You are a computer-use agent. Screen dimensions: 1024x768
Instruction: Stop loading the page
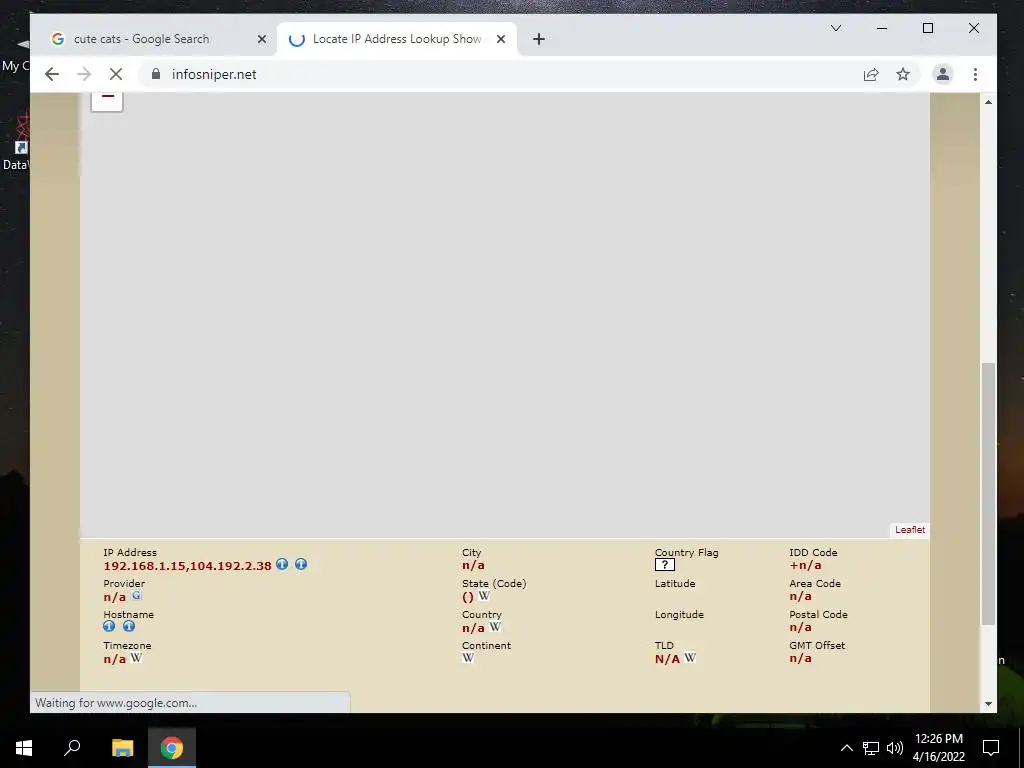coord(116,74)
